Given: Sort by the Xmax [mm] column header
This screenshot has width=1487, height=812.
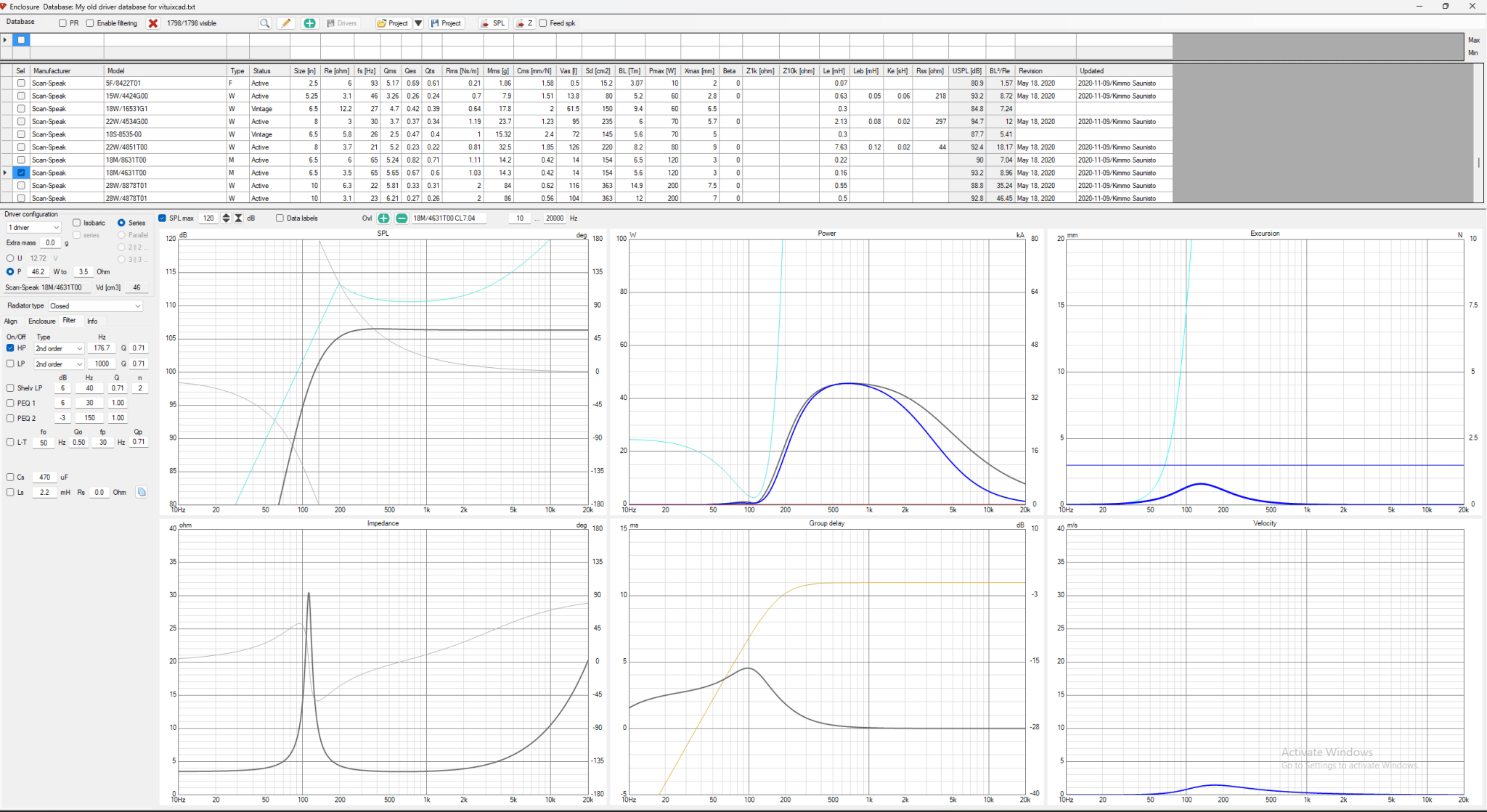Looking at the screenshot, I should [x=700, y=71].
